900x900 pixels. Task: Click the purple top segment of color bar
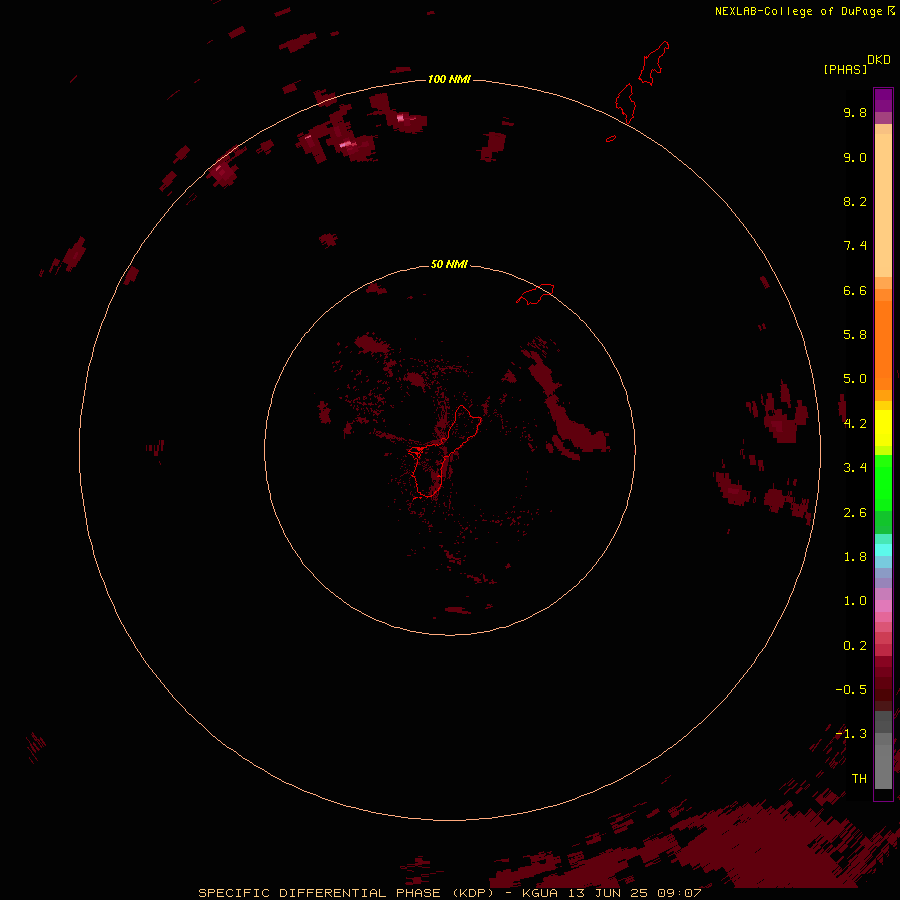883,100
